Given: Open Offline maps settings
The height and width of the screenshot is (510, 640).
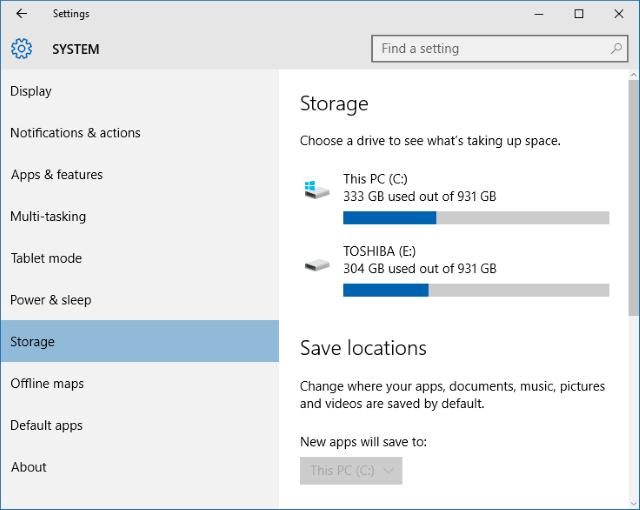Looking at the screenshot, I should tap(47, 384).
